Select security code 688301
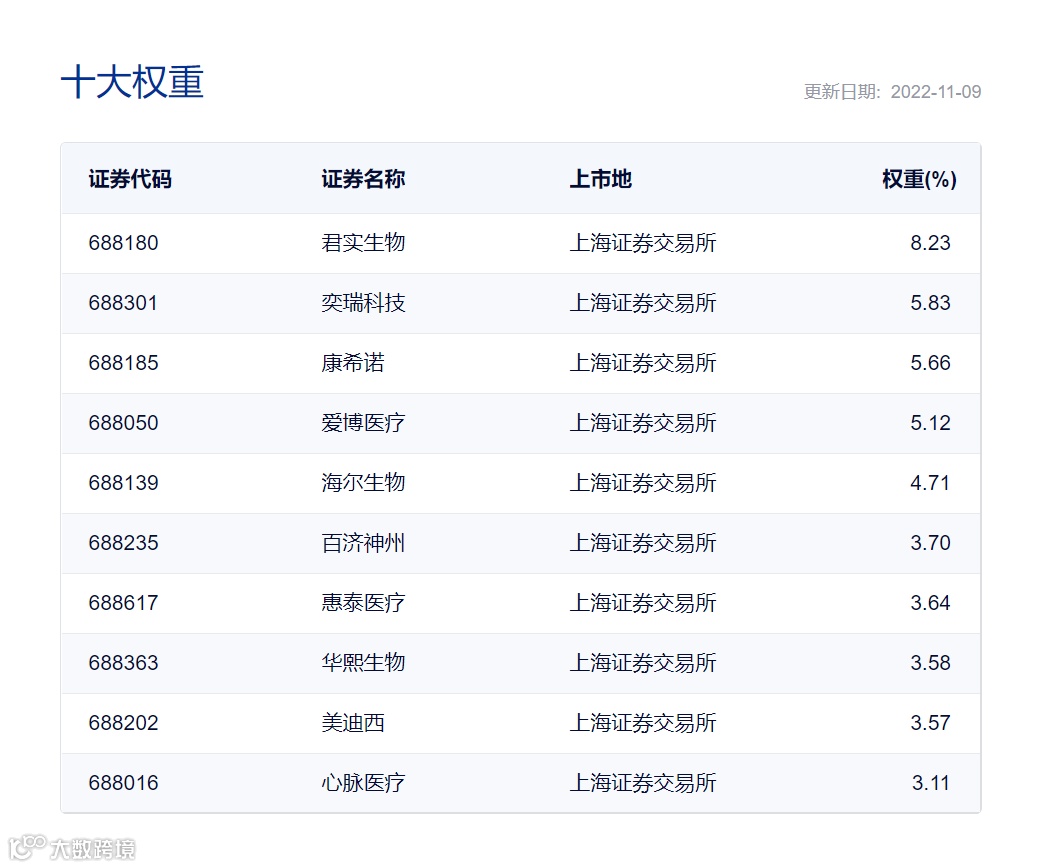The height and width of the screenshot is (868, 1042). (124, 303)
